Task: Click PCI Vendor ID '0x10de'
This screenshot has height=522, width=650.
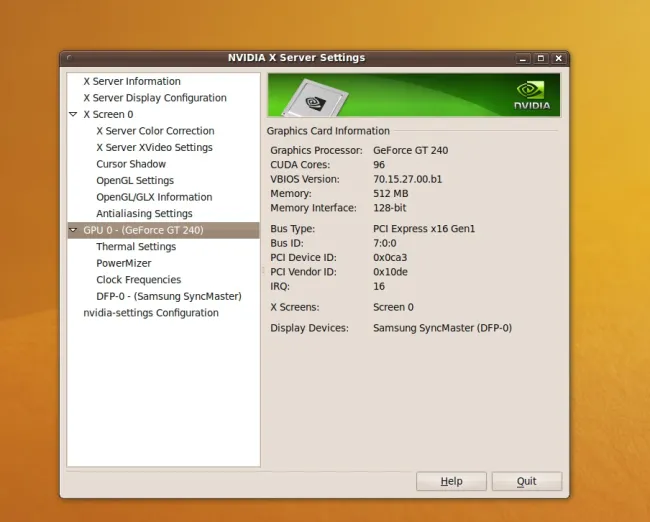Action: coord(390,272)
